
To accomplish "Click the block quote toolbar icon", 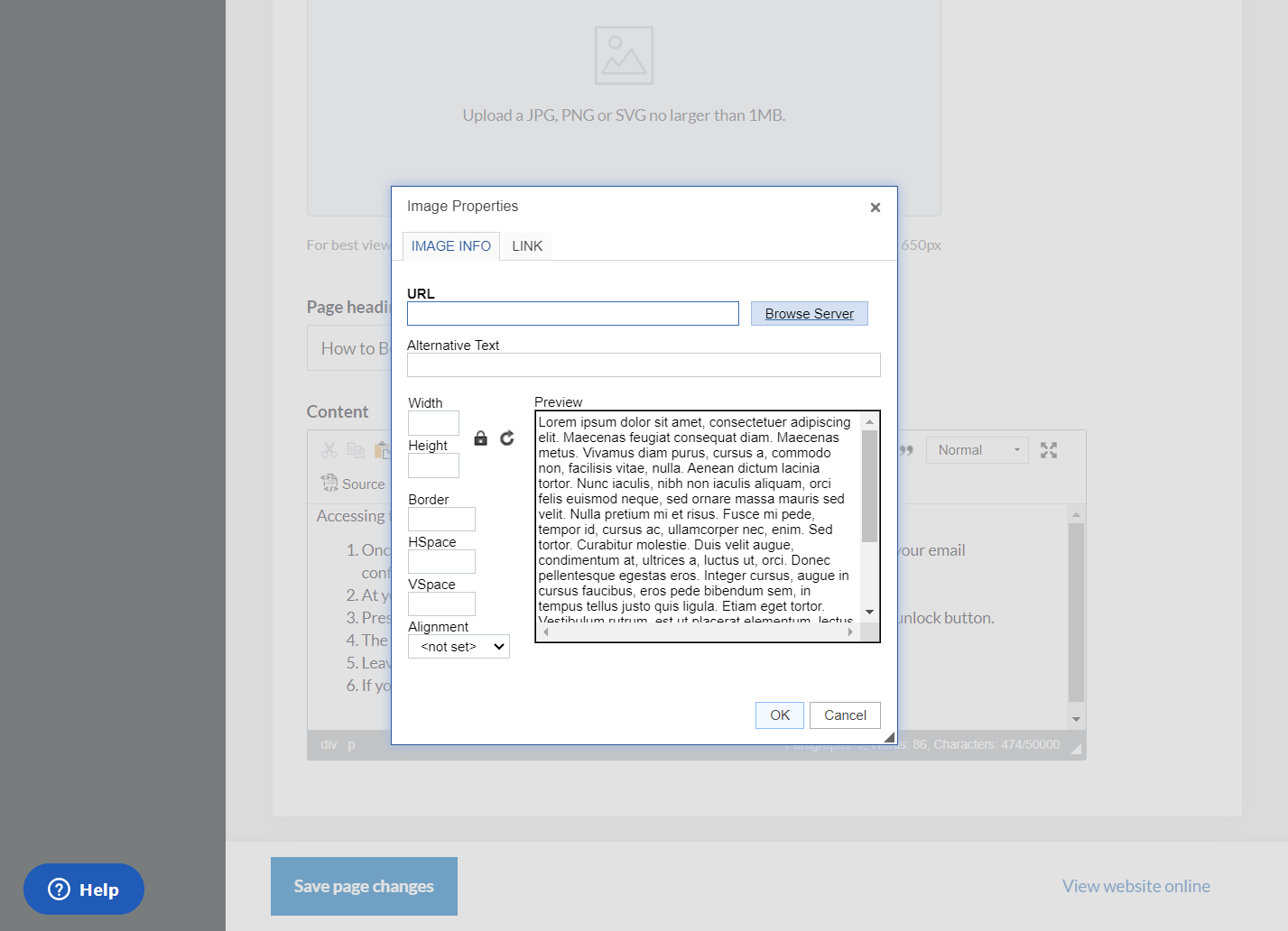I will [906, 450].
